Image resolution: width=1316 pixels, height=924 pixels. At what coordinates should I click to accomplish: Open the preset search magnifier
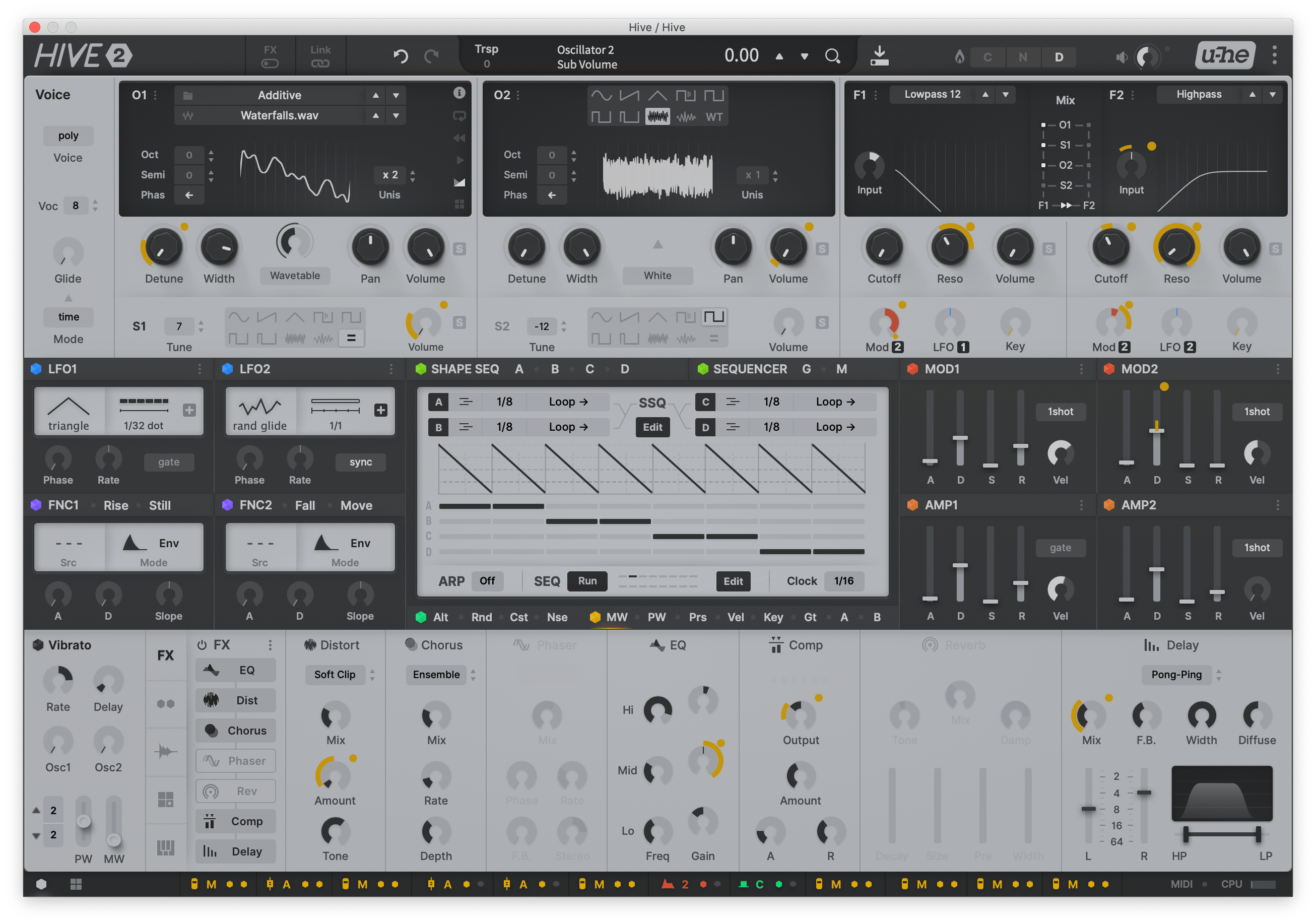pos(832,55)
